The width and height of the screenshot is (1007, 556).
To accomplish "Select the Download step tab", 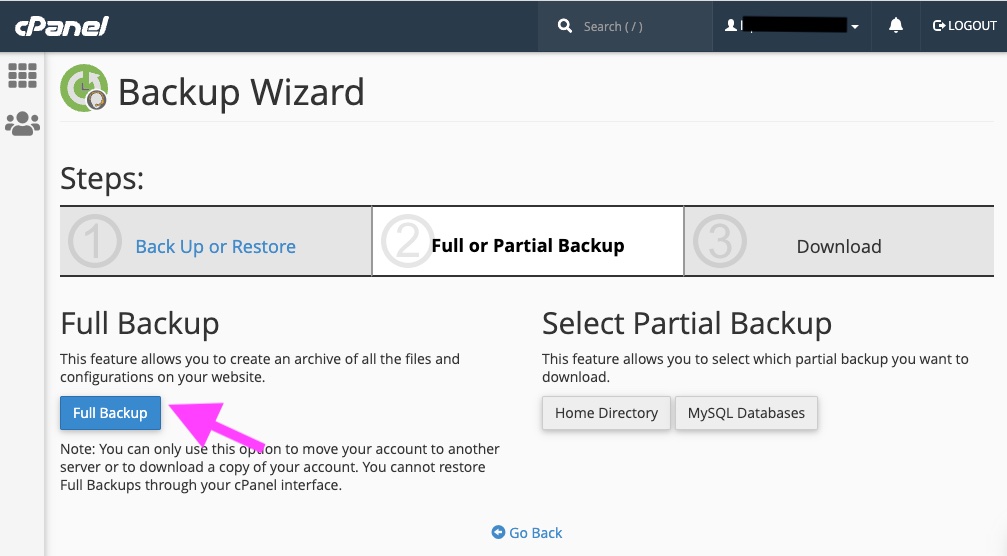I will click(838, 247).
